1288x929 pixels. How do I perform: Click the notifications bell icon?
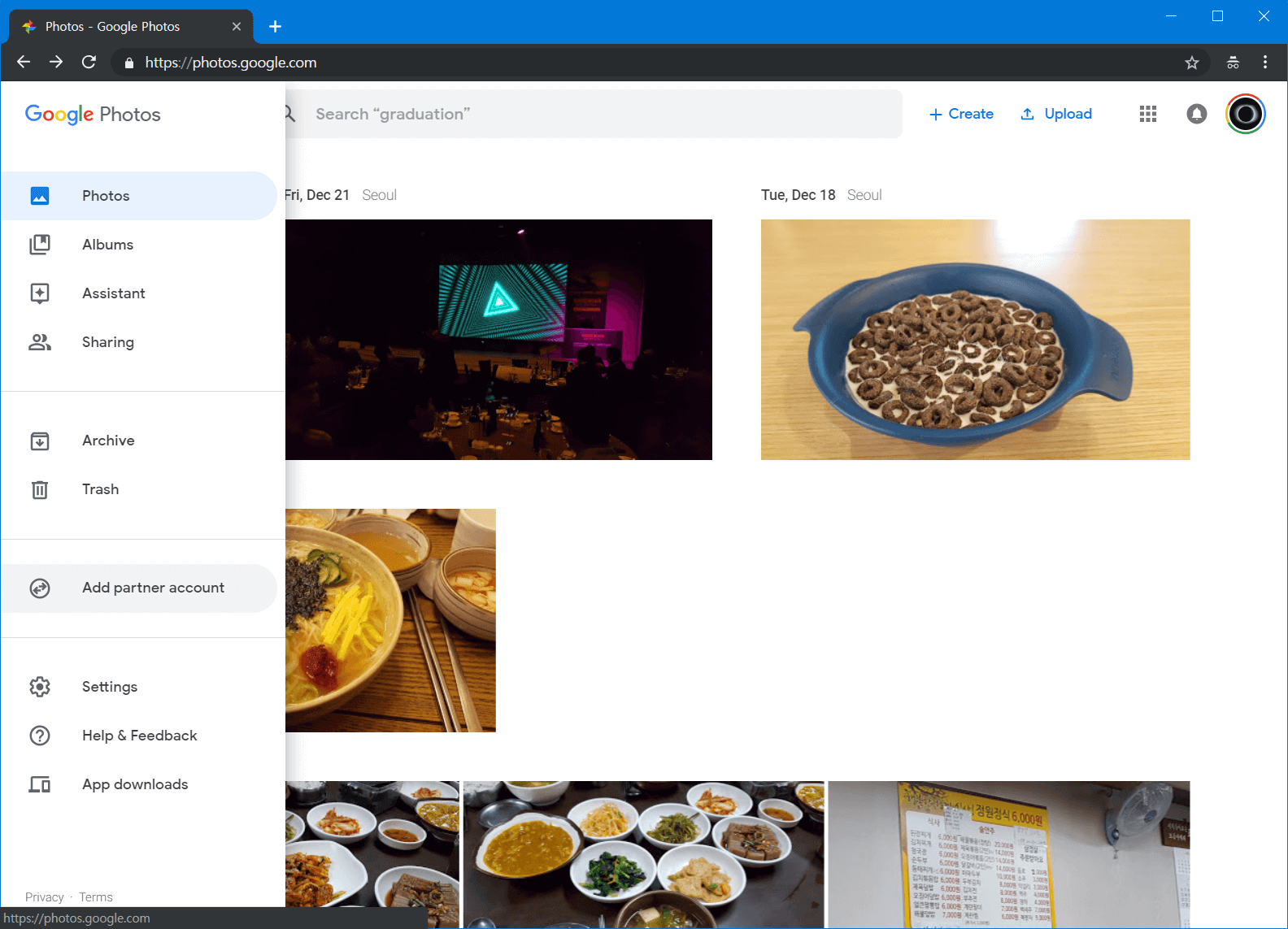[x=1196, y=114]
